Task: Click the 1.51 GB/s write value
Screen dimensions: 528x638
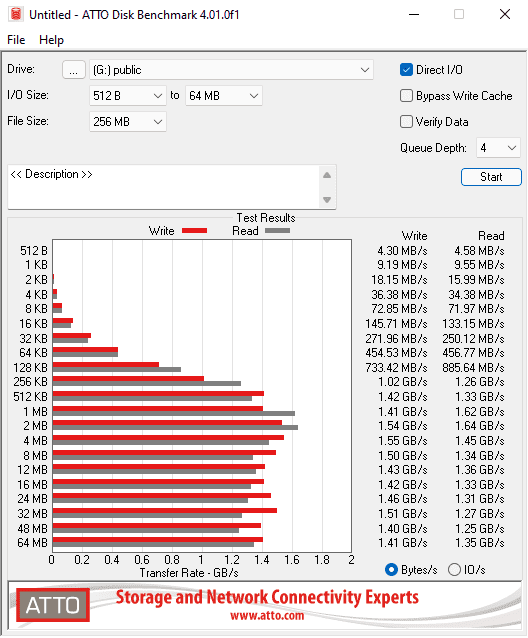Action: 403,514
